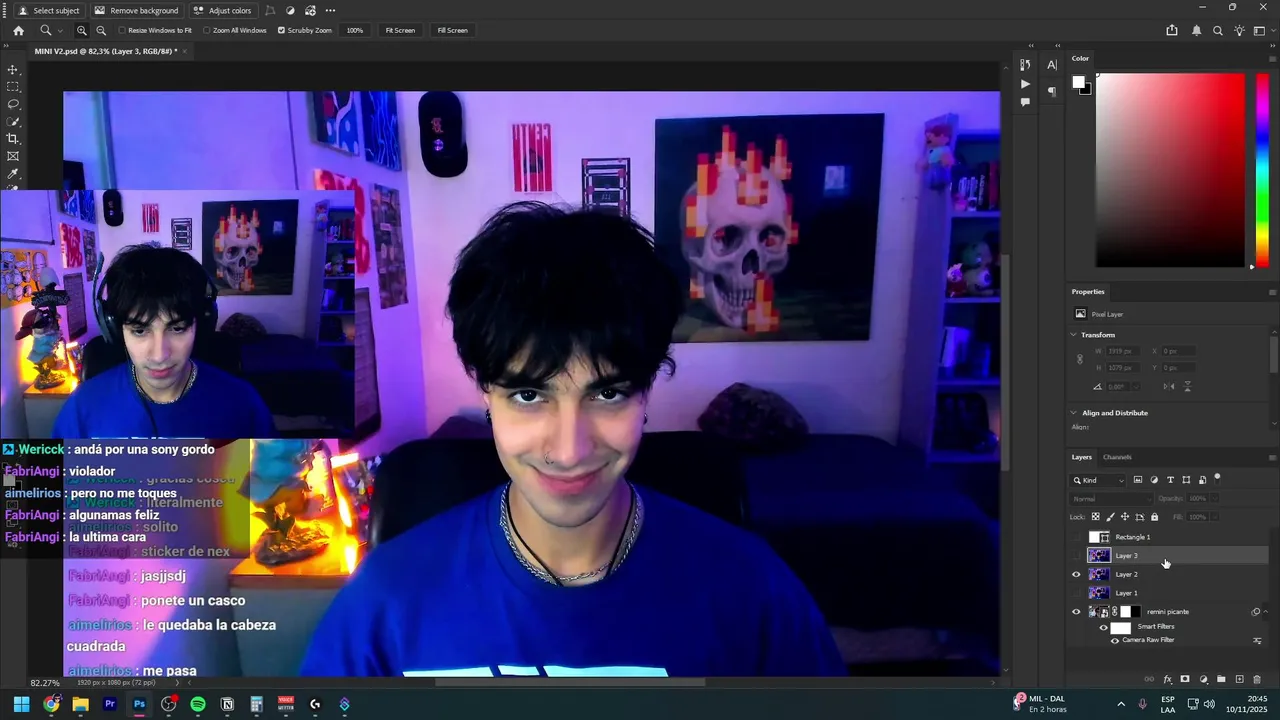Collapse Align and Distribute section
Image resolution: width=1280 pixels, height=720 pixels.
tap(1074, 413)
